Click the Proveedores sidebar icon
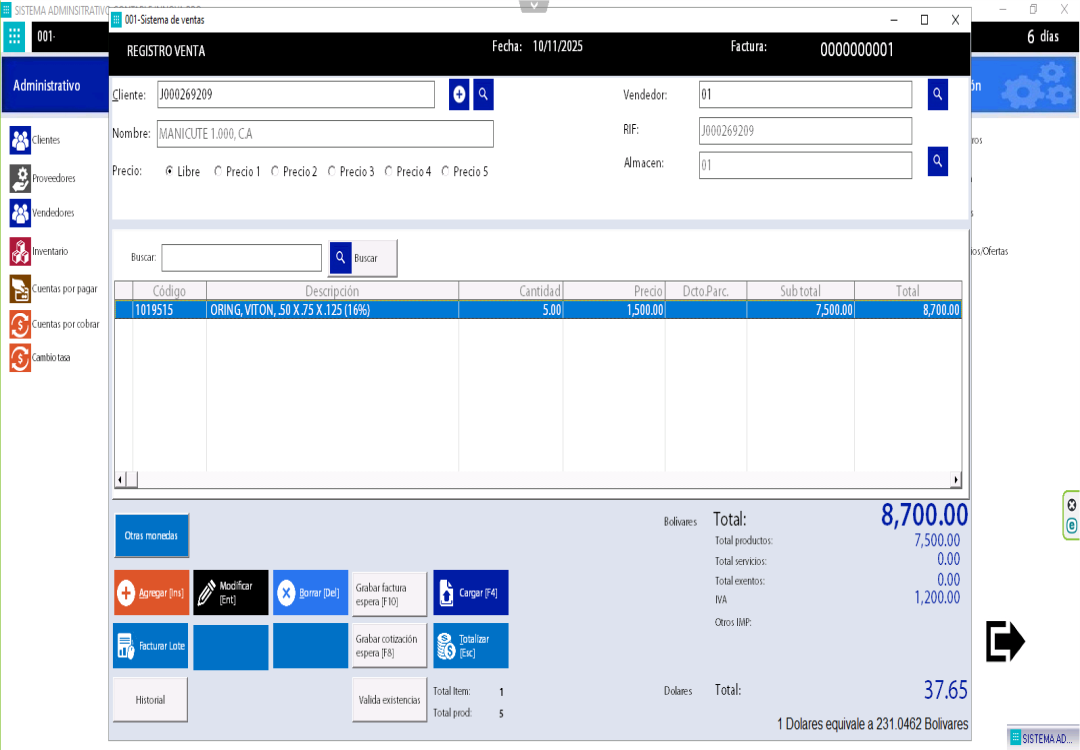 click(20, 178)
